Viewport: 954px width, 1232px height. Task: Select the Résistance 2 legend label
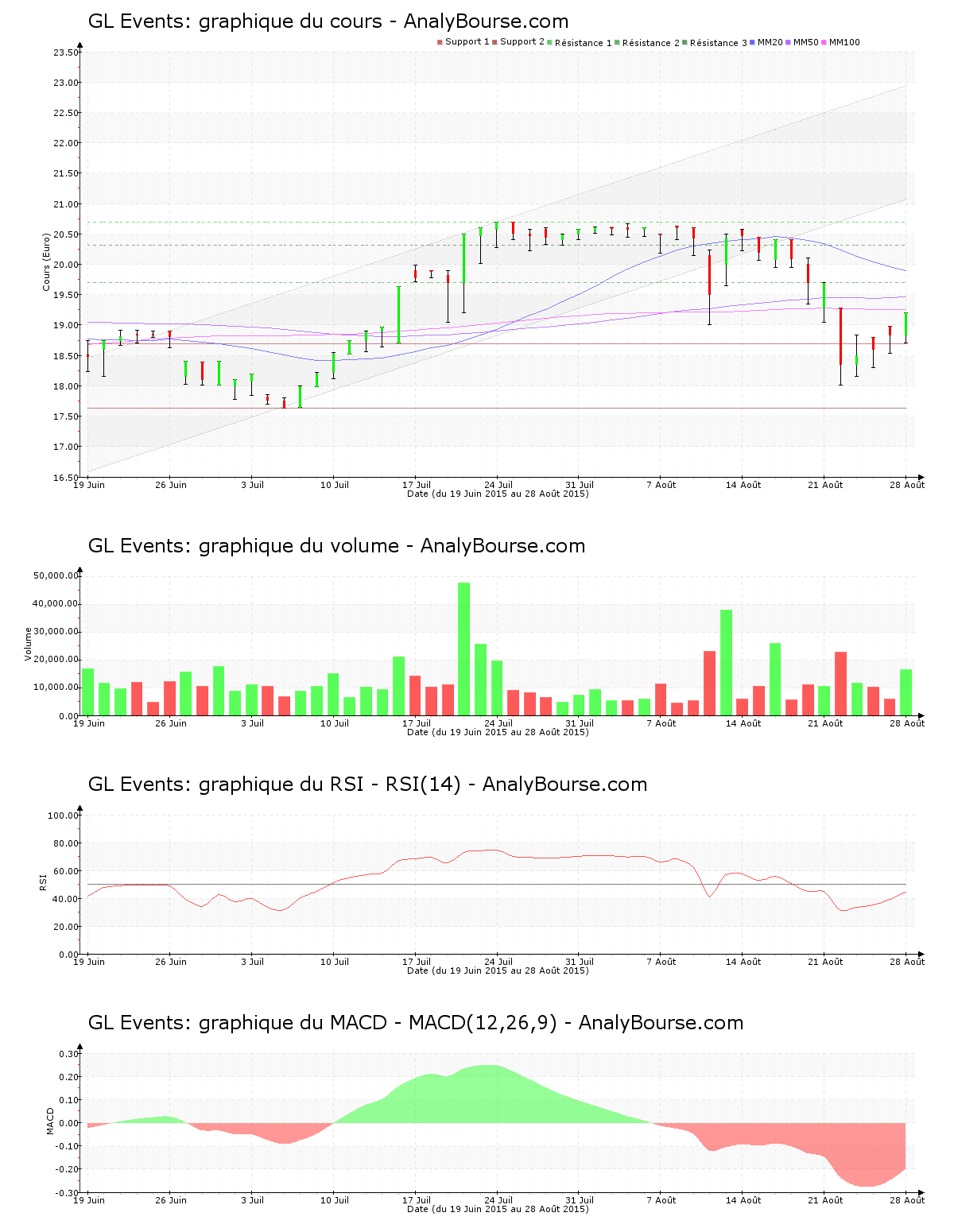click(x=651, y=43)
